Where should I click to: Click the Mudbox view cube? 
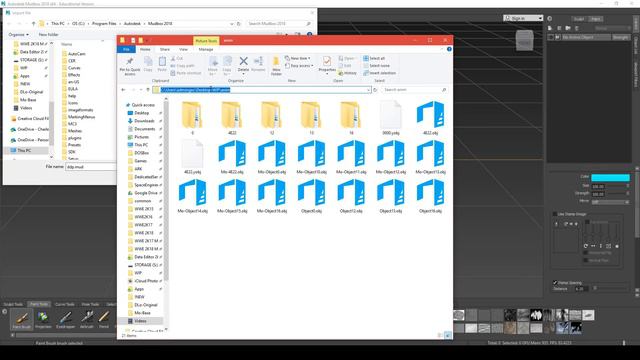[x=524, y=41]
